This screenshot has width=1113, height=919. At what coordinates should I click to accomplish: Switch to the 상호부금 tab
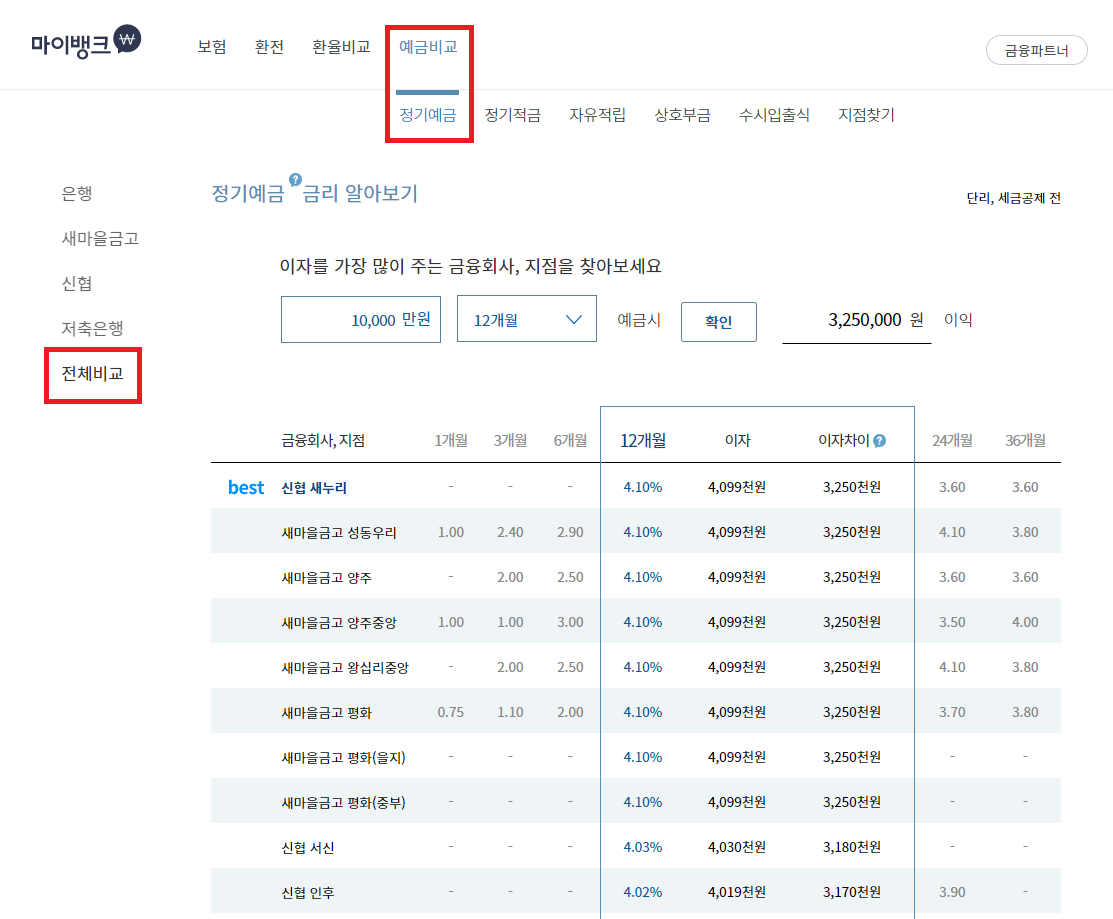click(x=682, y=115)
